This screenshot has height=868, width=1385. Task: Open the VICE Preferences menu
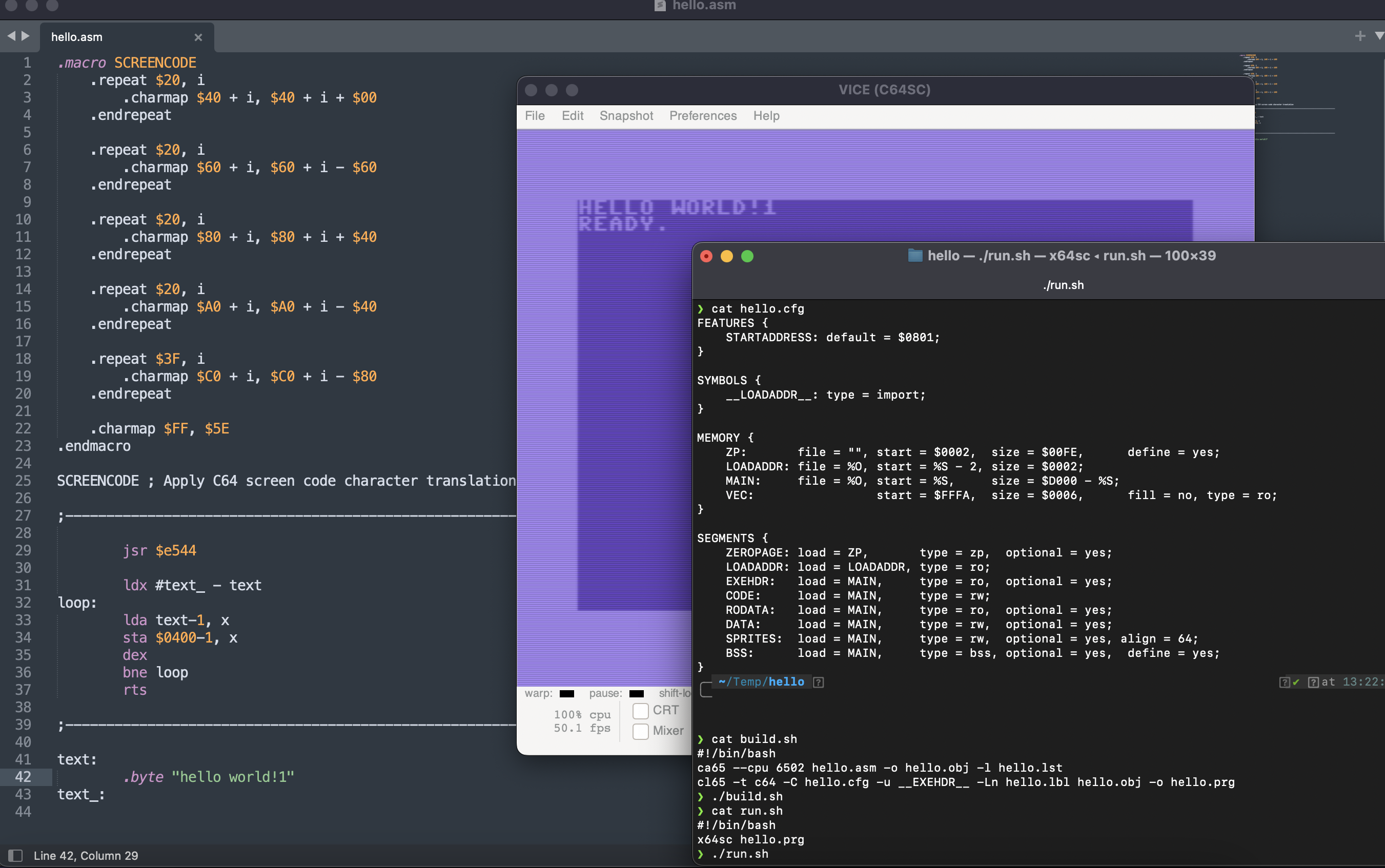[x=702, y=116]
